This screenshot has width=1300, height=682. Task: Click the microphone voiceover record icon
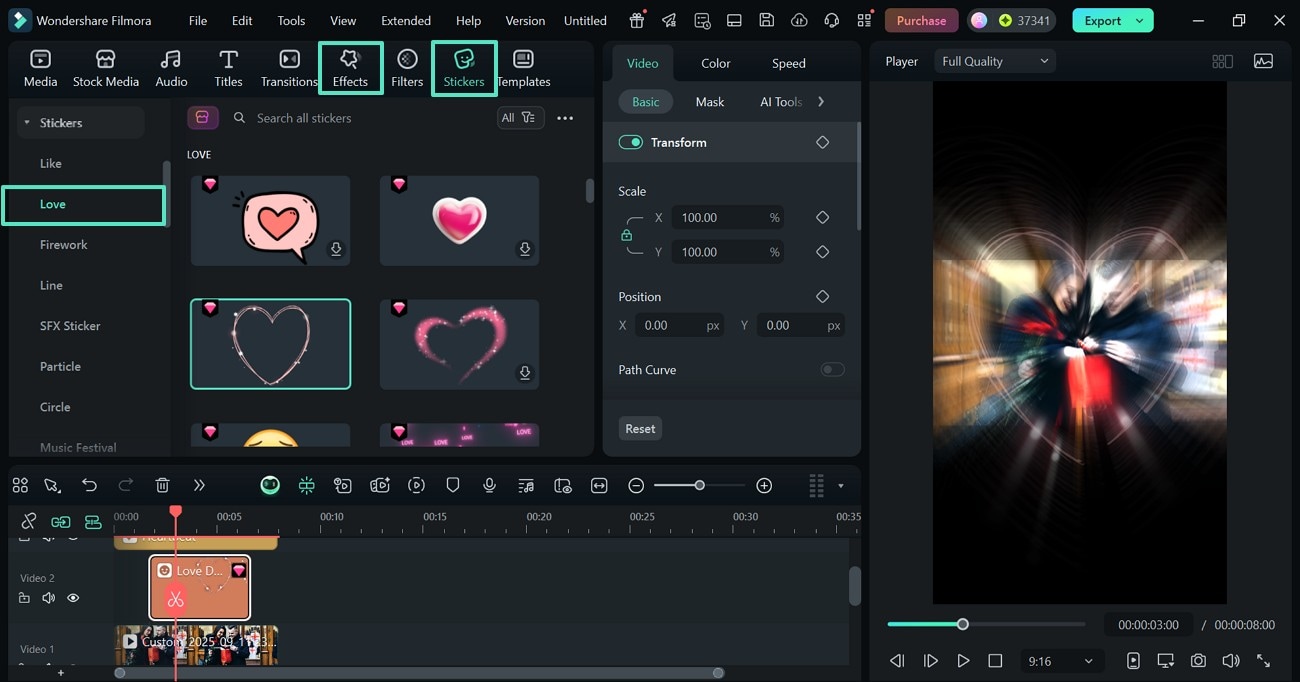(x=489, y=485)
